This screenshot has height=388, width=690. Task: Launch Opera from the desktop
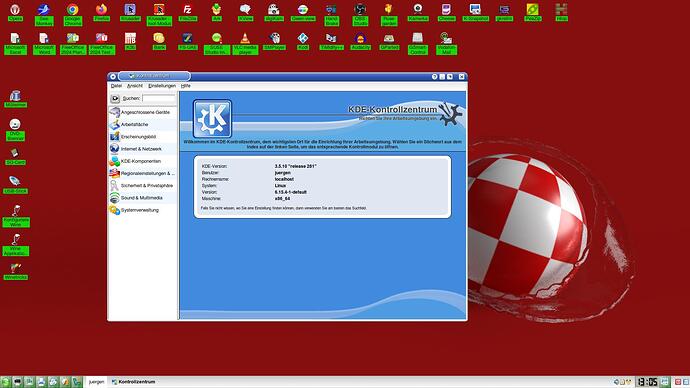tap(15, 13)
